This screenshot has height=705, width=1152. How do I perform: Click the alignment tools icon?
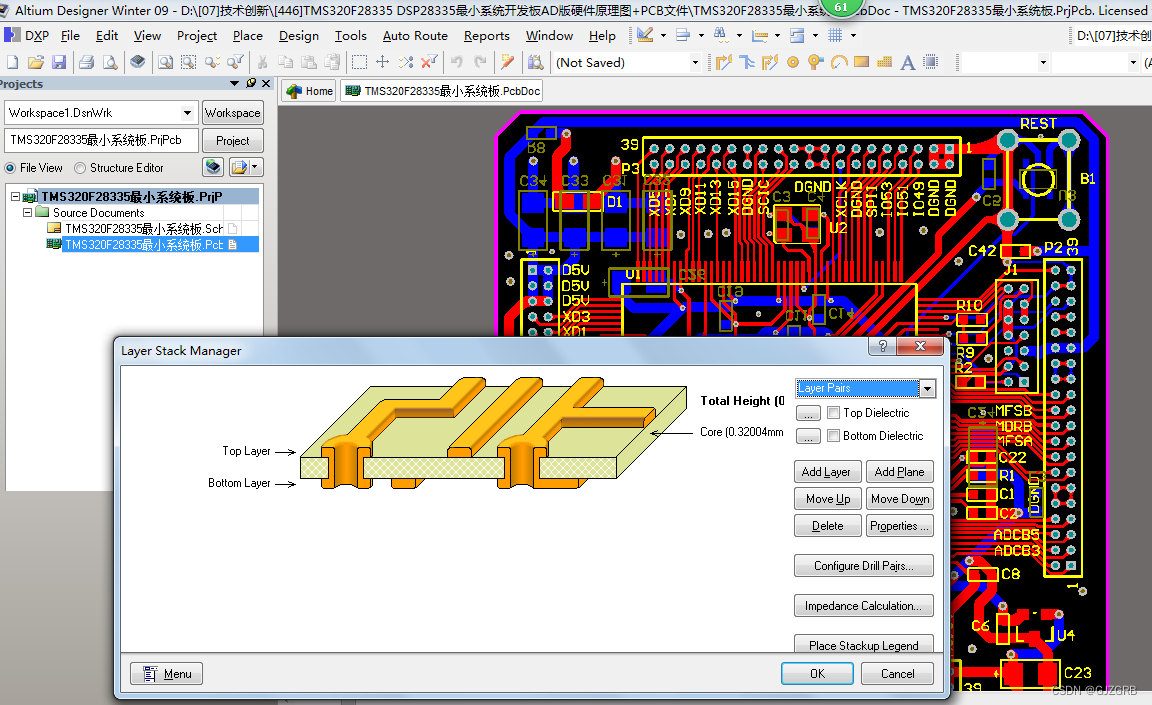tap(683, 35)
